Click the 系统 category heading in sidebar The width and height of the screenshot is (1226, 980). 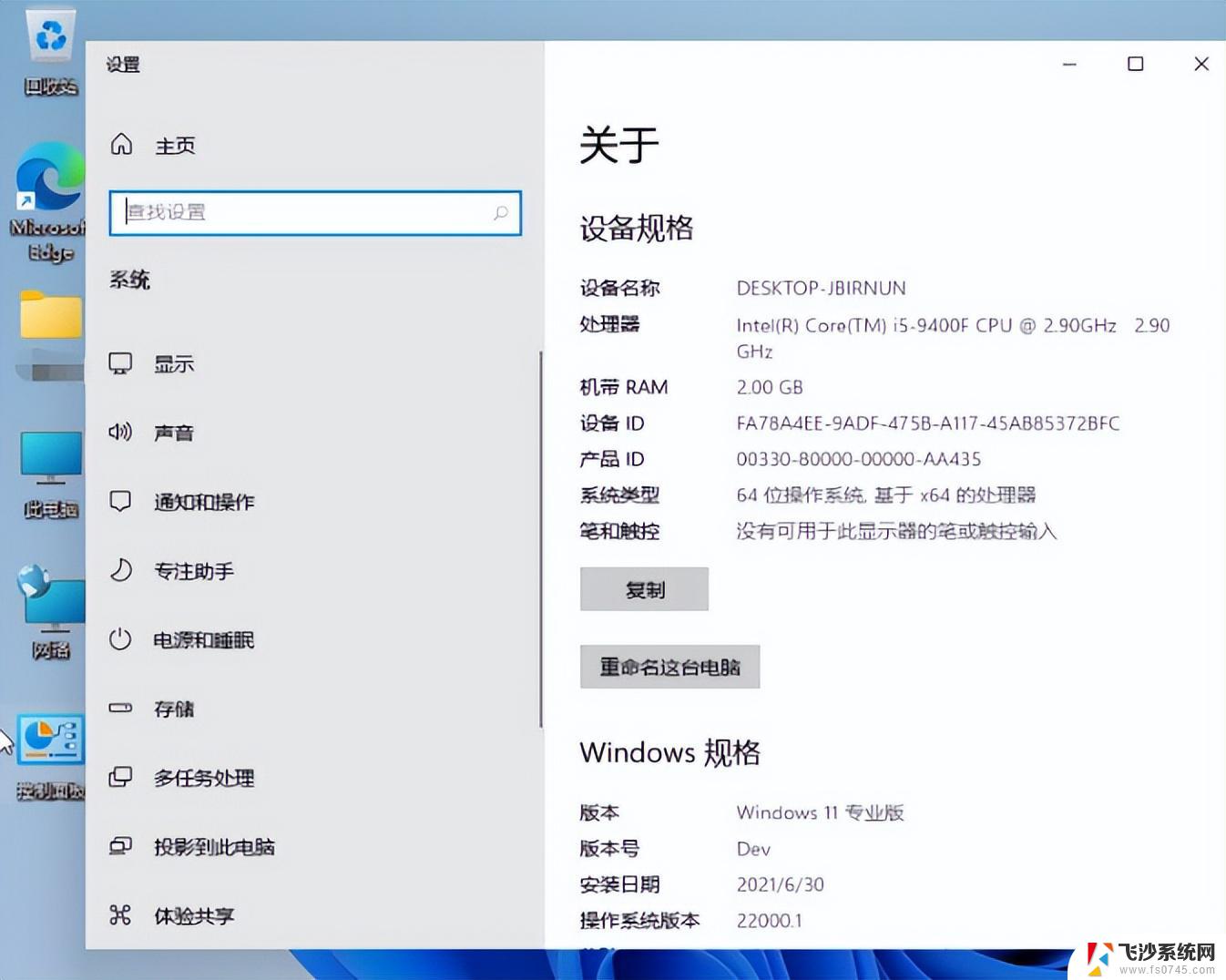pyautogui.click(x=129, y=280)
